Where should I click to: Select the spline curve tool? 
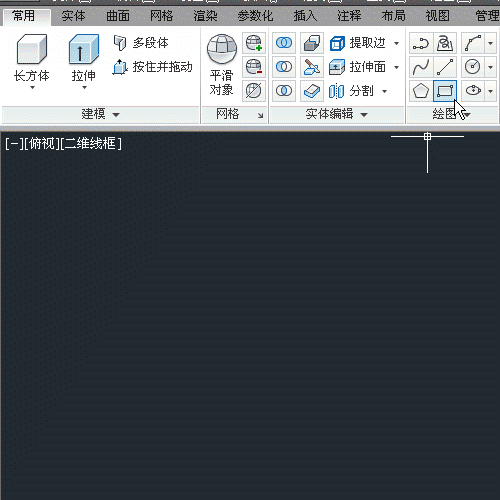point(421,67)
